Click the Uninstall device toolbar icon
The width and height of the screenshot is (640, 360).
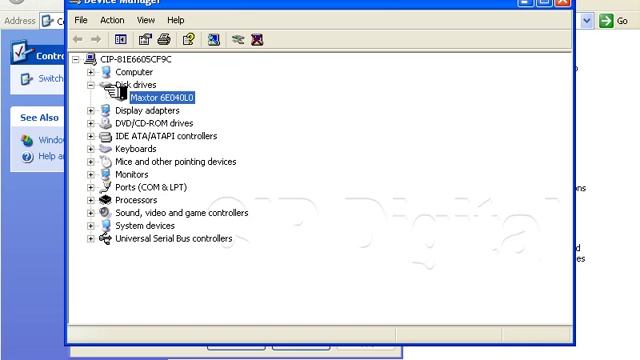(x=257, y=40)
